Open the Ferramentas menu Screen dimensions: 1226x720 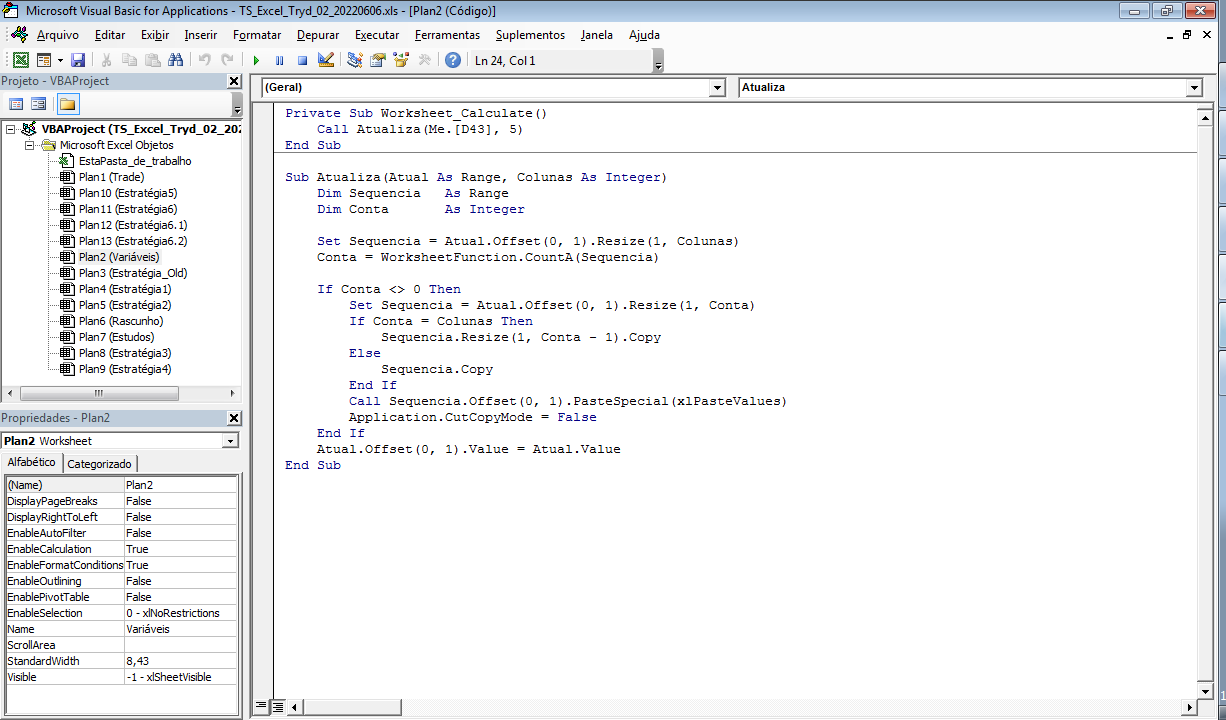click(x=447, y=35)
